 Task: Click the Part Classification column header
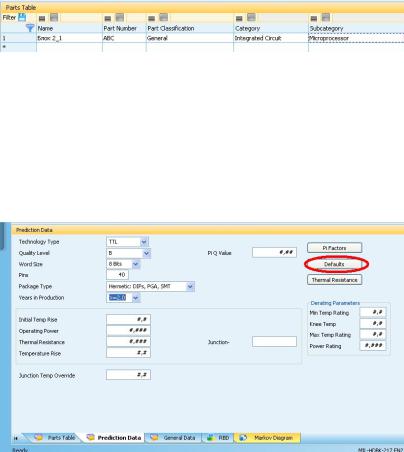pos(190,28)
